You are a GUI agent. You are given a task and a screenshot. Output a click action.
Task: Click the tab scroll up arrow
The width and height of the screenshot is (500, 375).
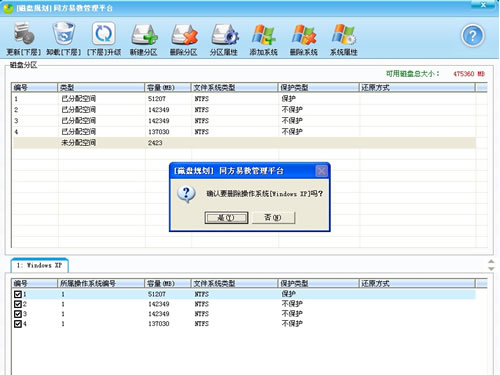tap(491, 262)
